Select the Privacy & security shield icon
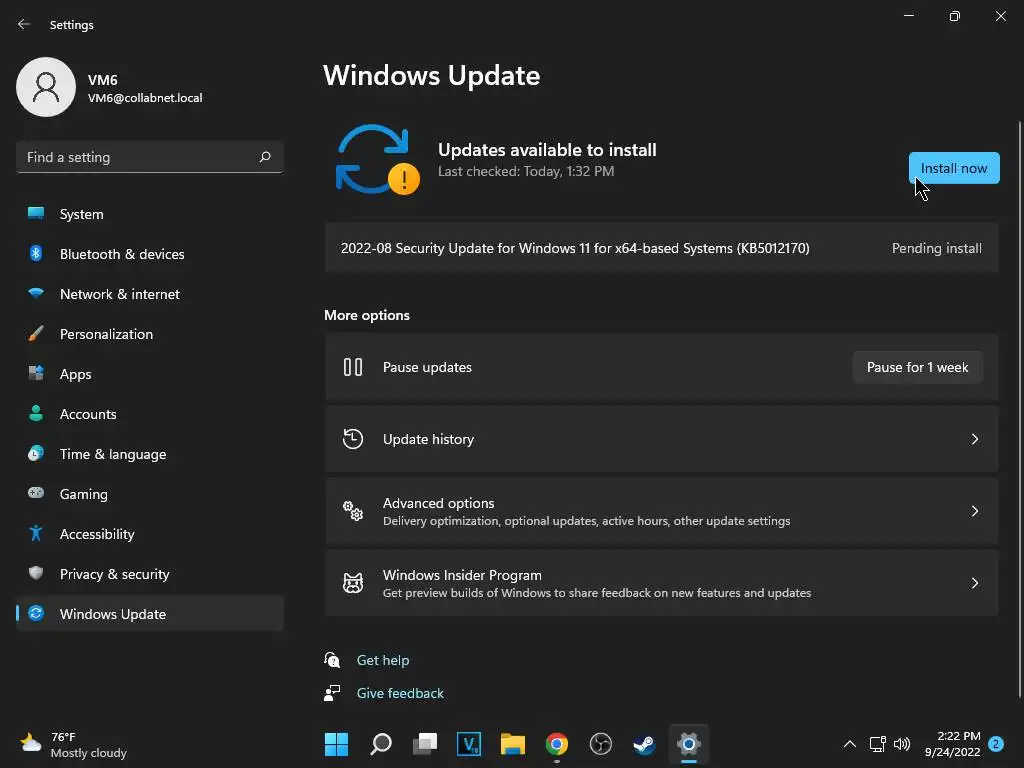Screen dimensions: 1024x768 click(36, 573)
